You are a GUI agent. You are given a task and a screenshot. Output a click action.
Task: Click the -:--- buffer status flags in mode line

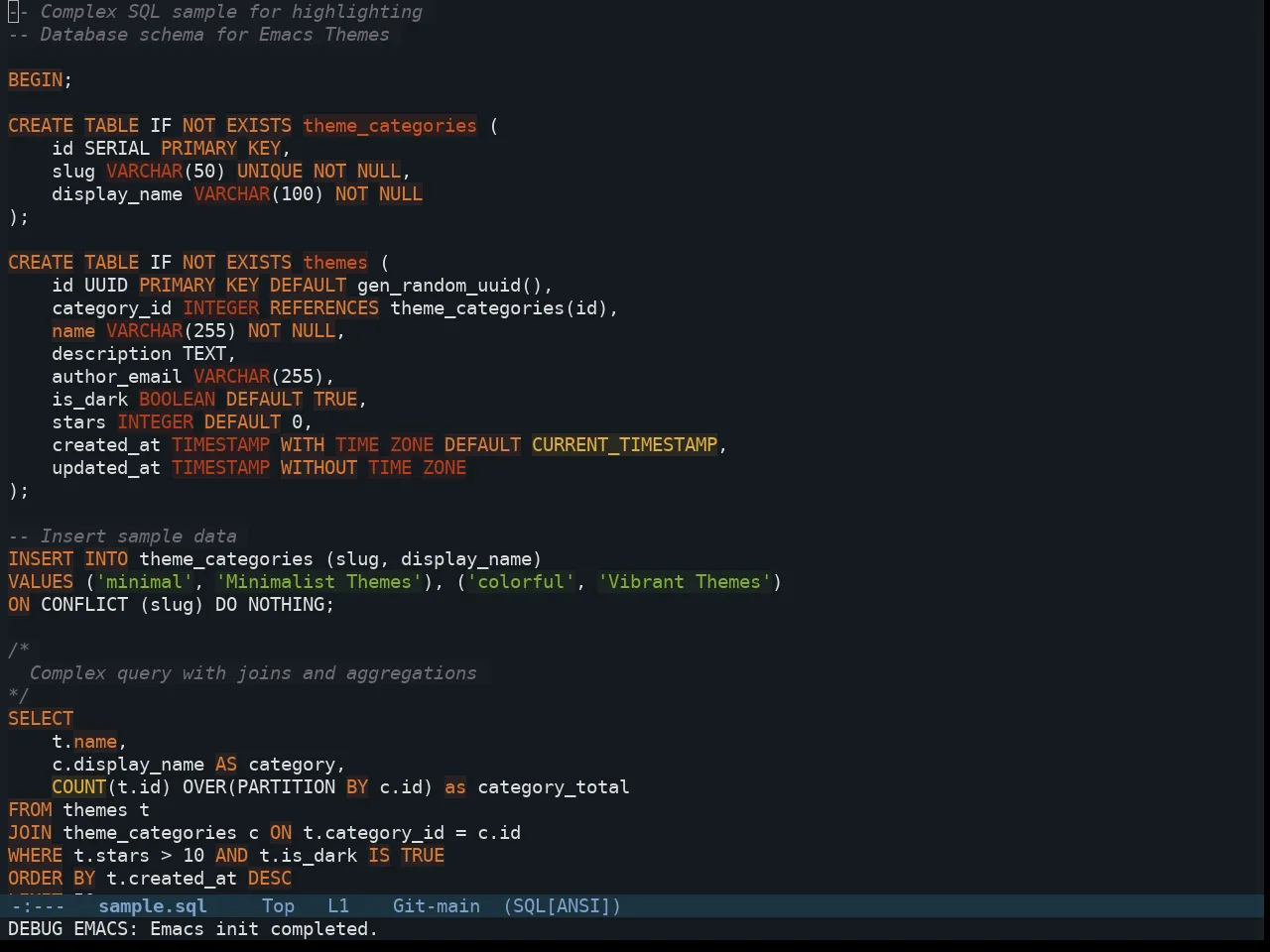(38, 905)
